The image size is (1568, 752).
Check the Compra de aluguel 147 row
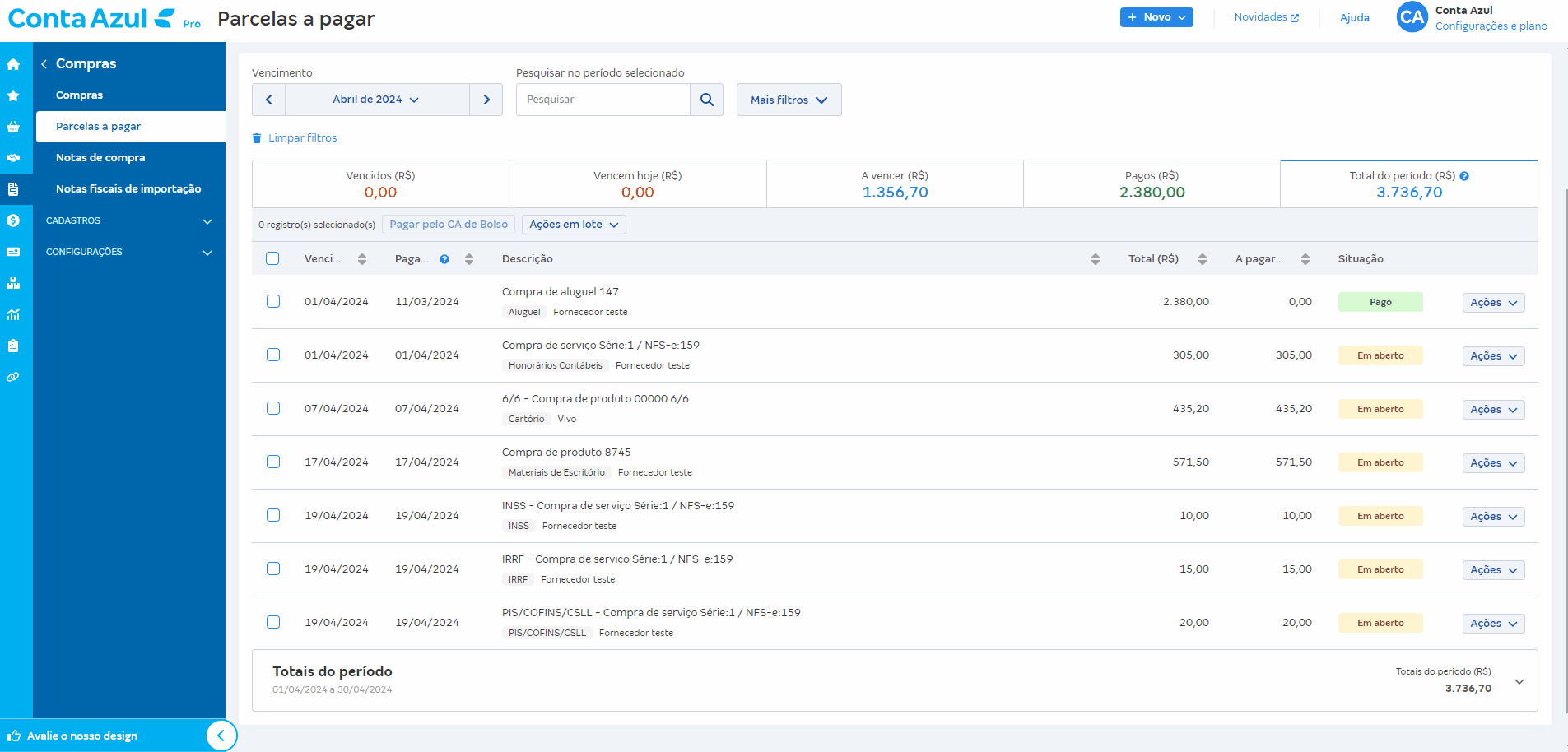coord(272,301)
